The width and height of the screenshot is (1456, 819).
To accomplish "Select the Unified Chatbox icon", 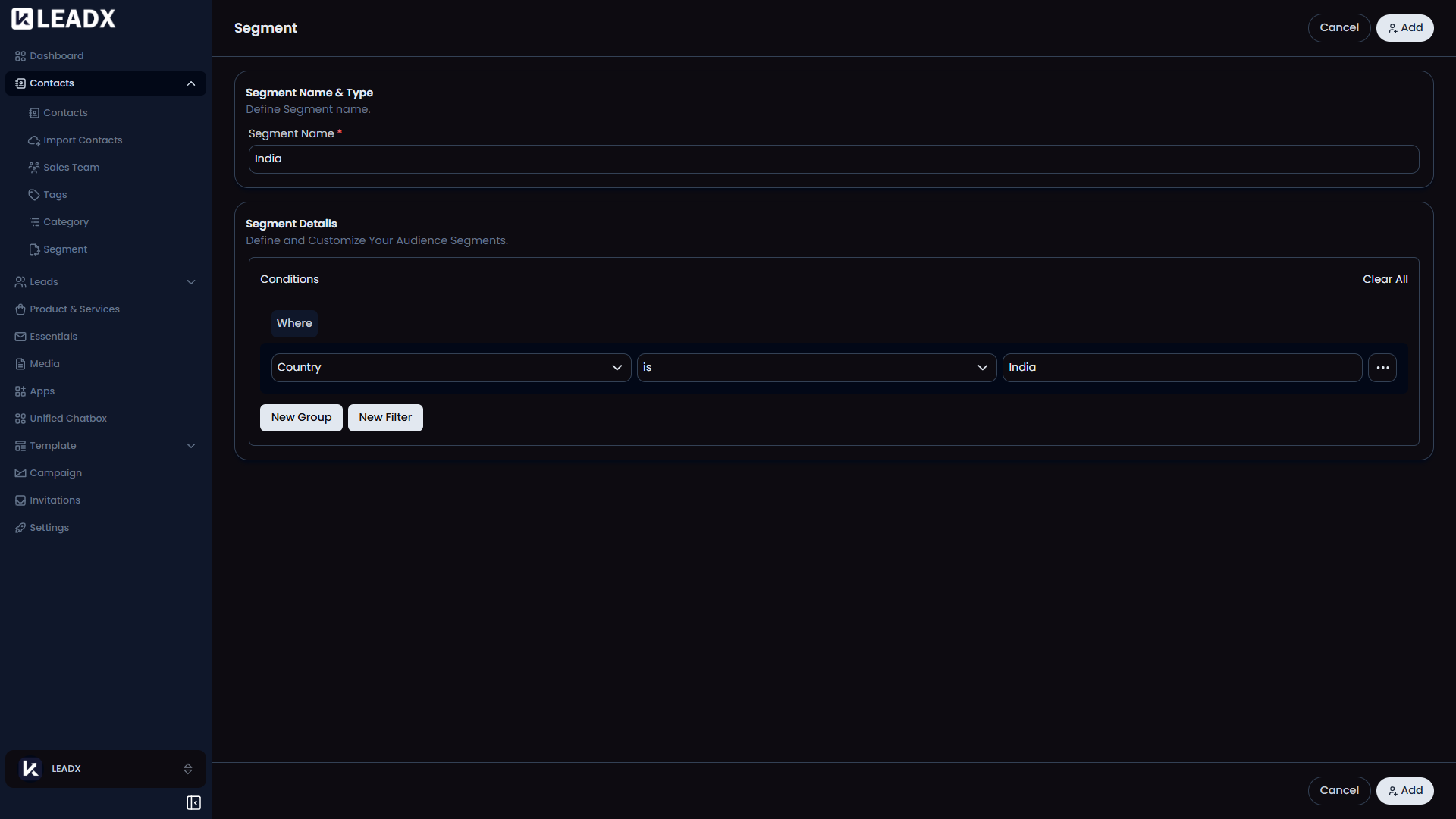I will (20, 418).
